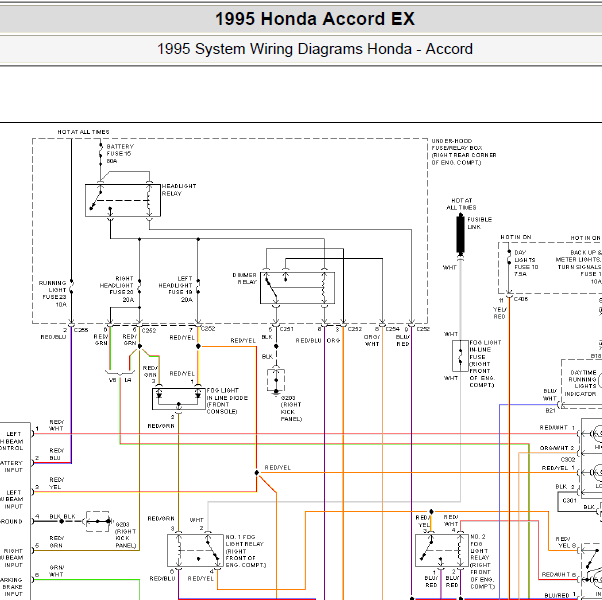The image size is (602, 600).
Task: Click the Hot At All Times label above fuse box
Action: click(x=83, y=132)
